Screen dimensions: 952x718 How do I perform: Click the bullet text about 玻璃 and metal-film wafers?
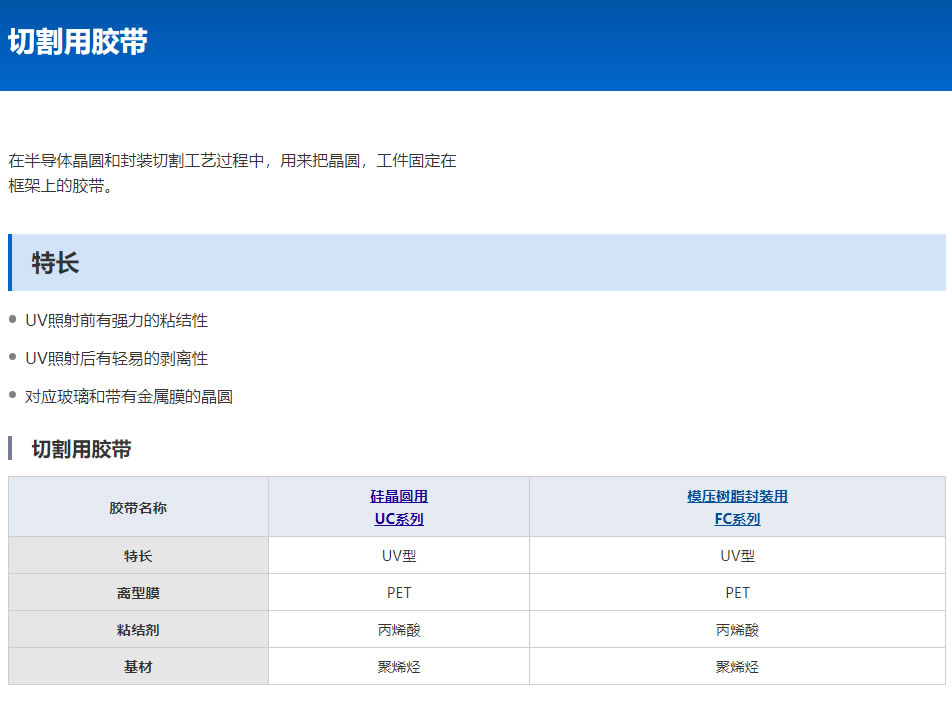pyautogui.click(x=128, y=396)
